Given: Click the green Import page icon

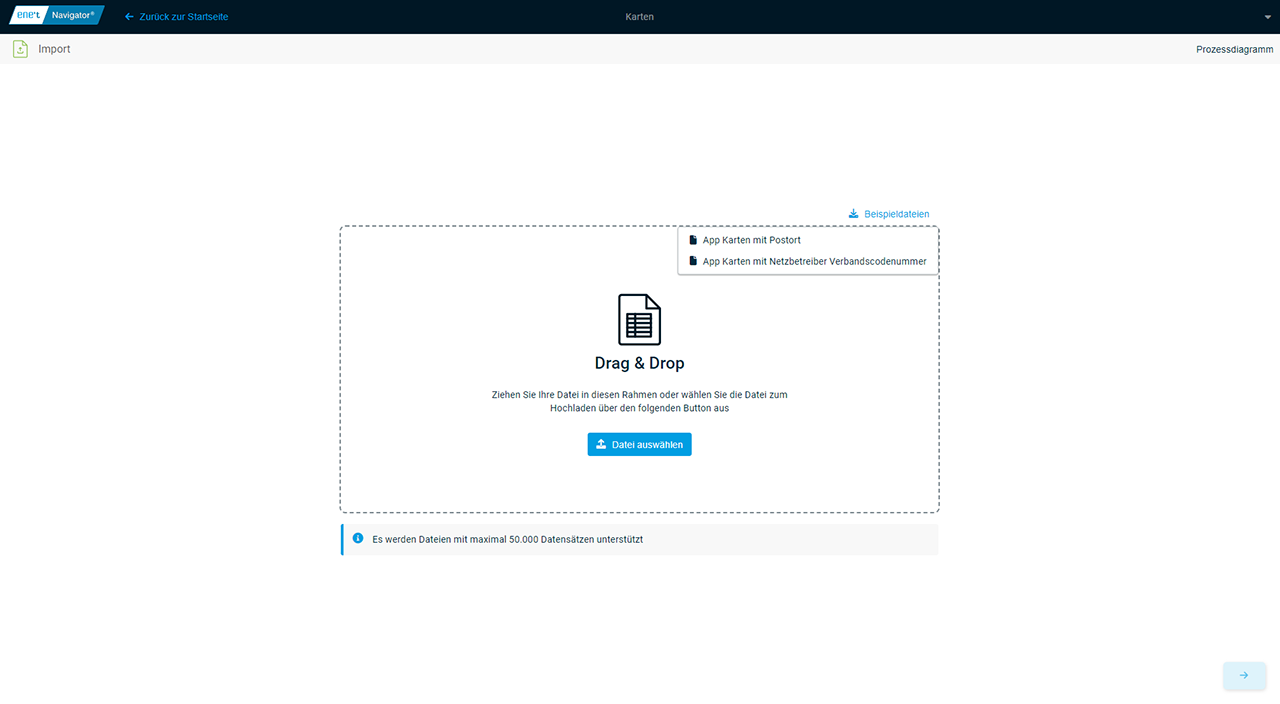Looking at the screenshot, I should click(x=20, y=49).
